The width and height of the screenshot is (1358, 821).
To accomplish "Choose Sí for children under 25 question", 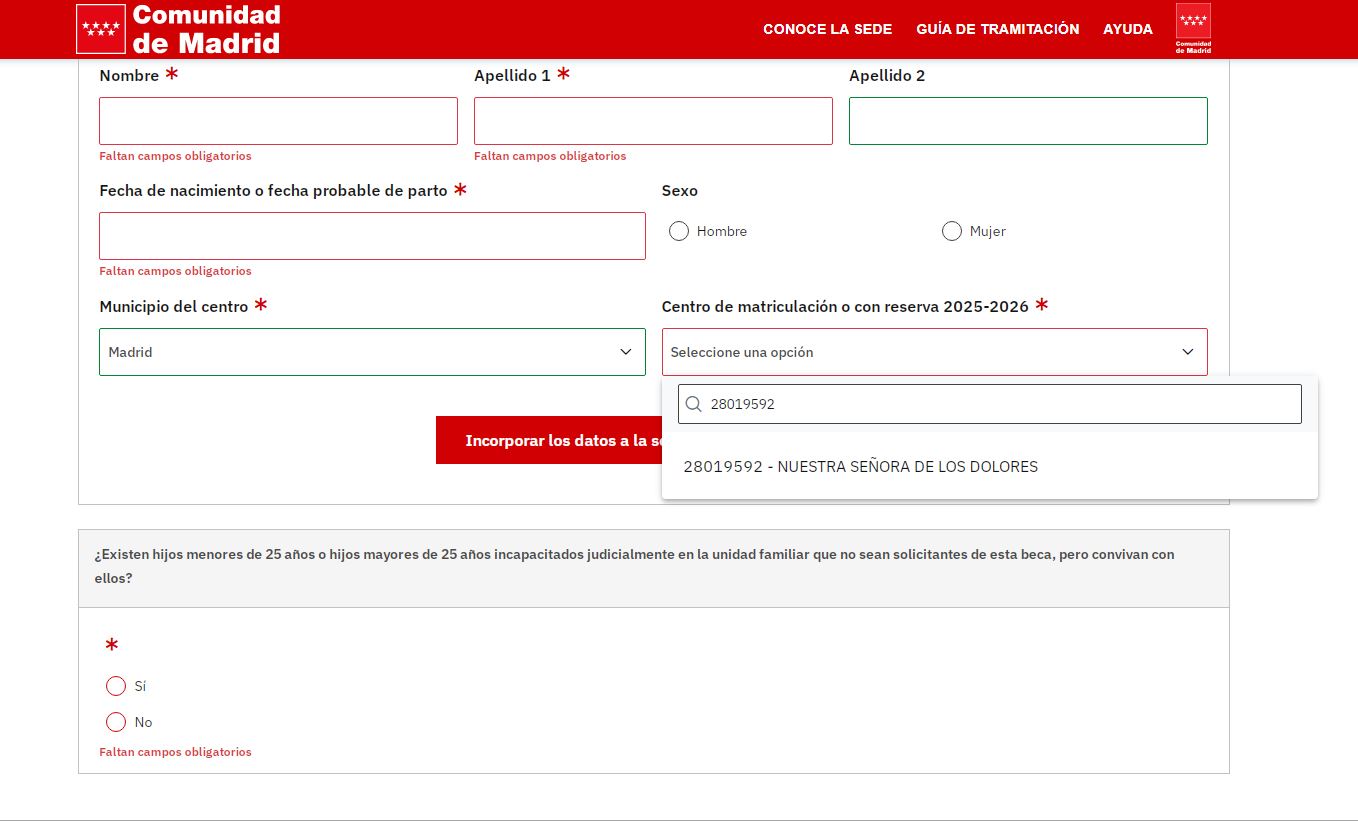I will [116, 686].
